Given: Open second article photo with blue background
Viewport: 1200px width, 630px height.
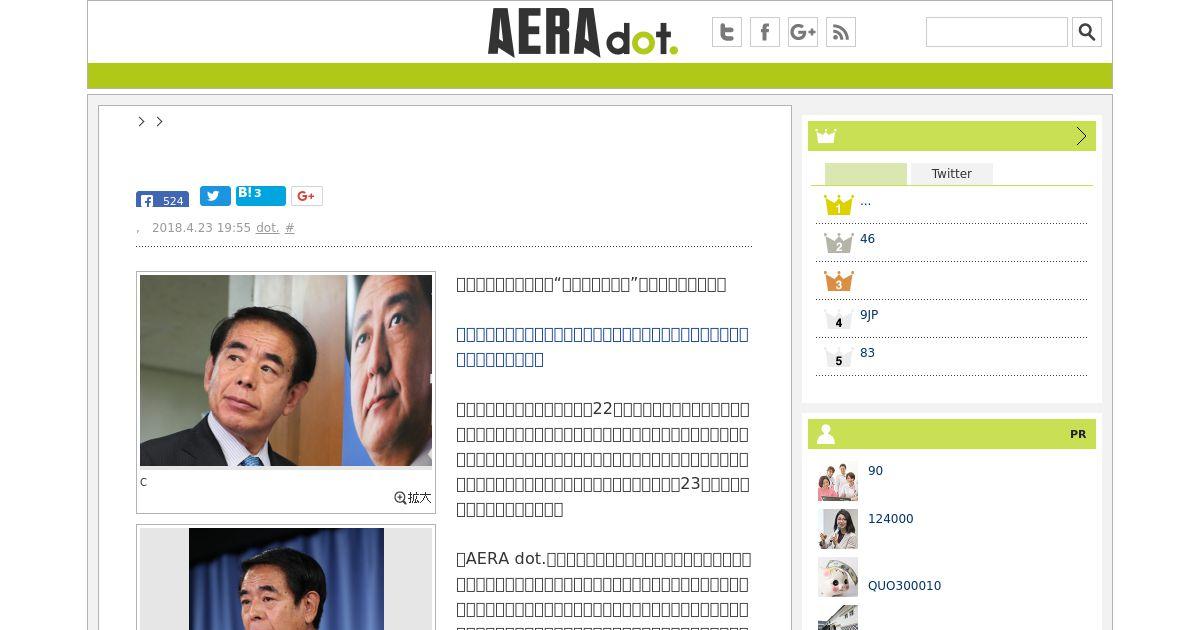Looking at the screenshot, I should click(x=286, y=579).
